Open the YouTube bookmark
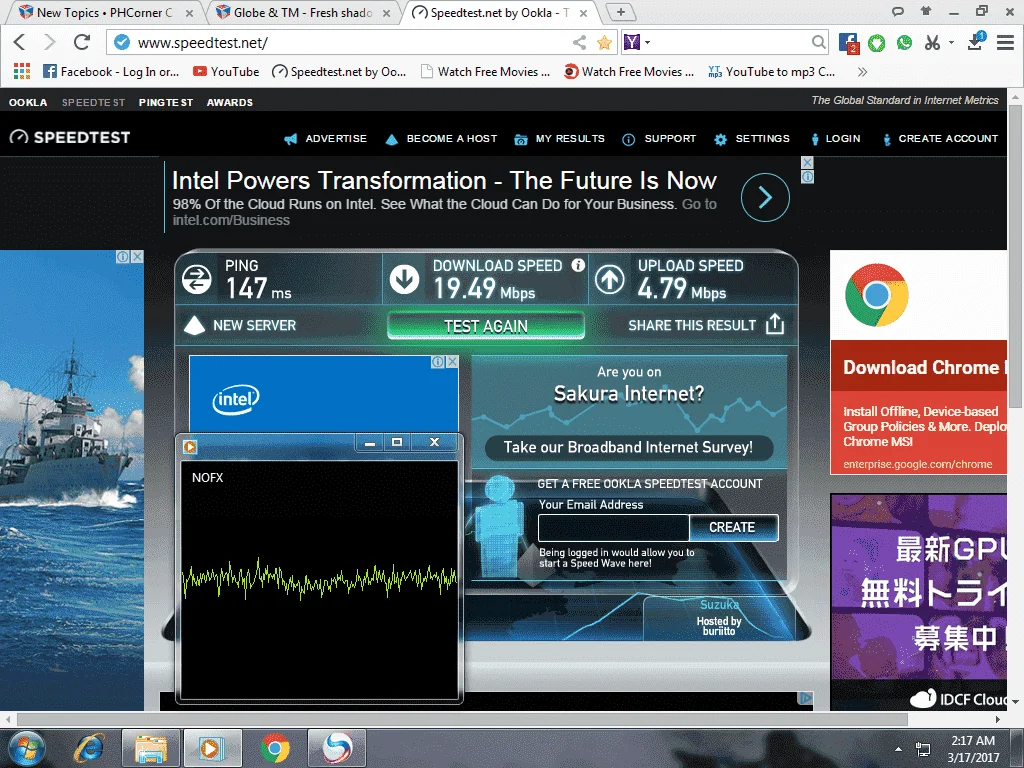The height and width of the screenshot is (768, 1024). (x=226, y=72)
